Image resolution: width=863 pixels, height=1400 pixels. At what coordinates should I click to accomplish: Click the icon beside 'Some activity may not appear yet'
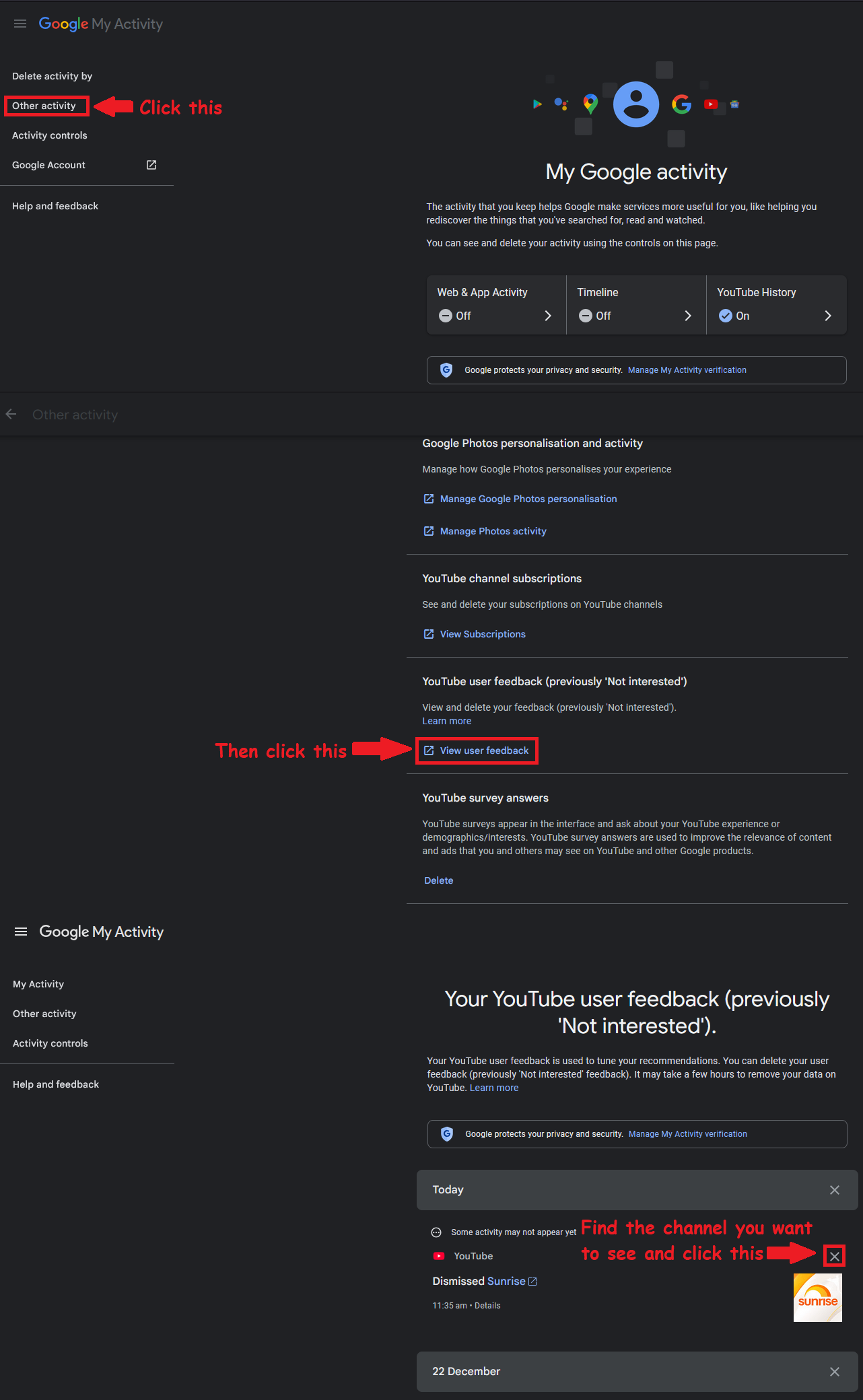pyautogui.click(x=436, y=1232)
